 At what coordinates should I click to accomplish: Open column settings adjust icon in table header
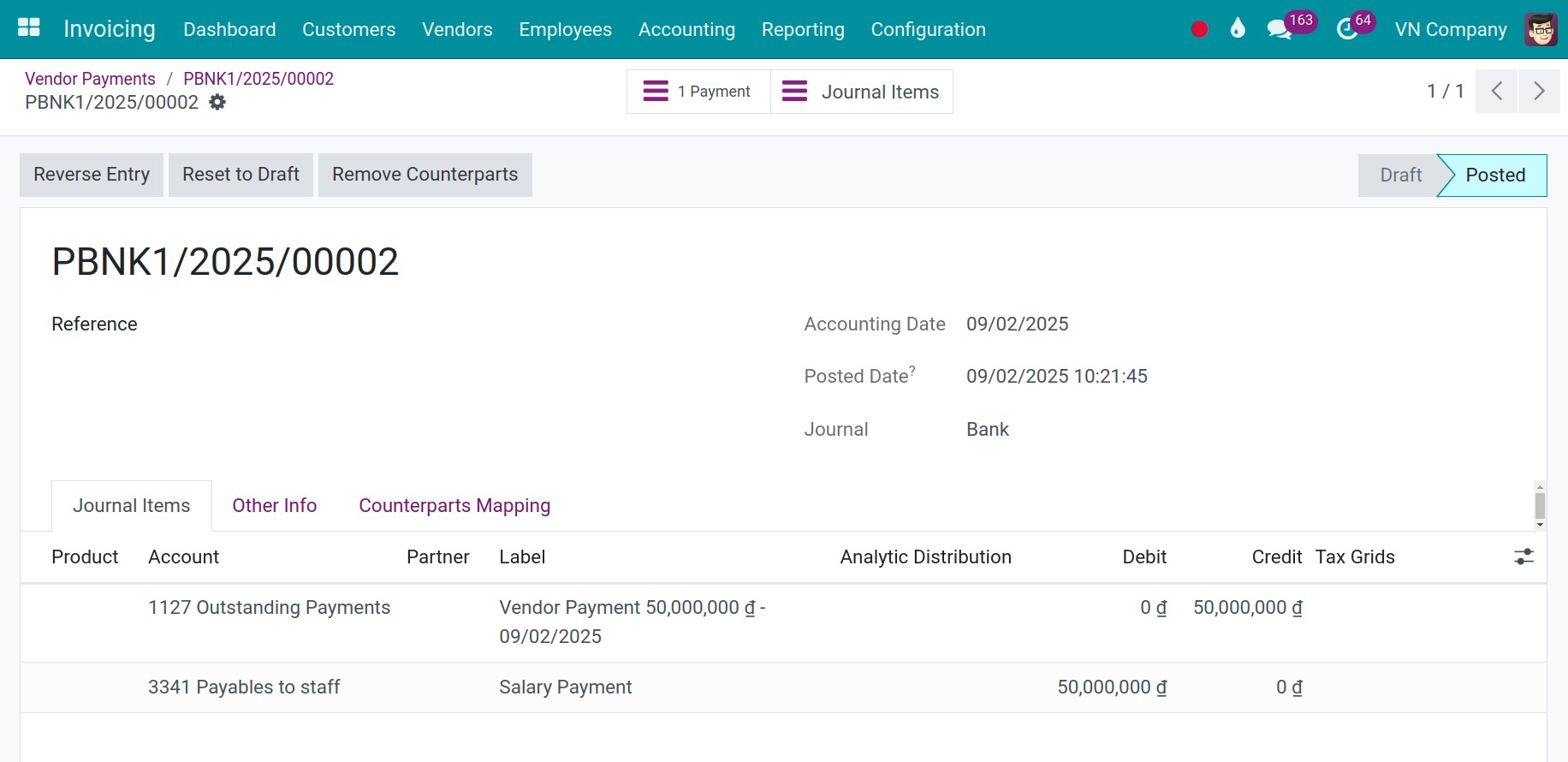pyautogui.click(x=1523, y=557)
